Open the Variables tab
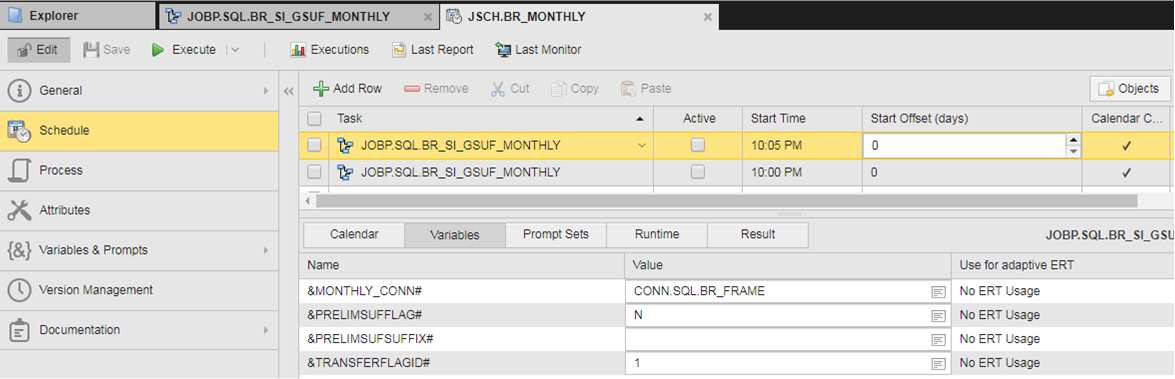This screenshot has width=1175, height=379. pos(454,234)
